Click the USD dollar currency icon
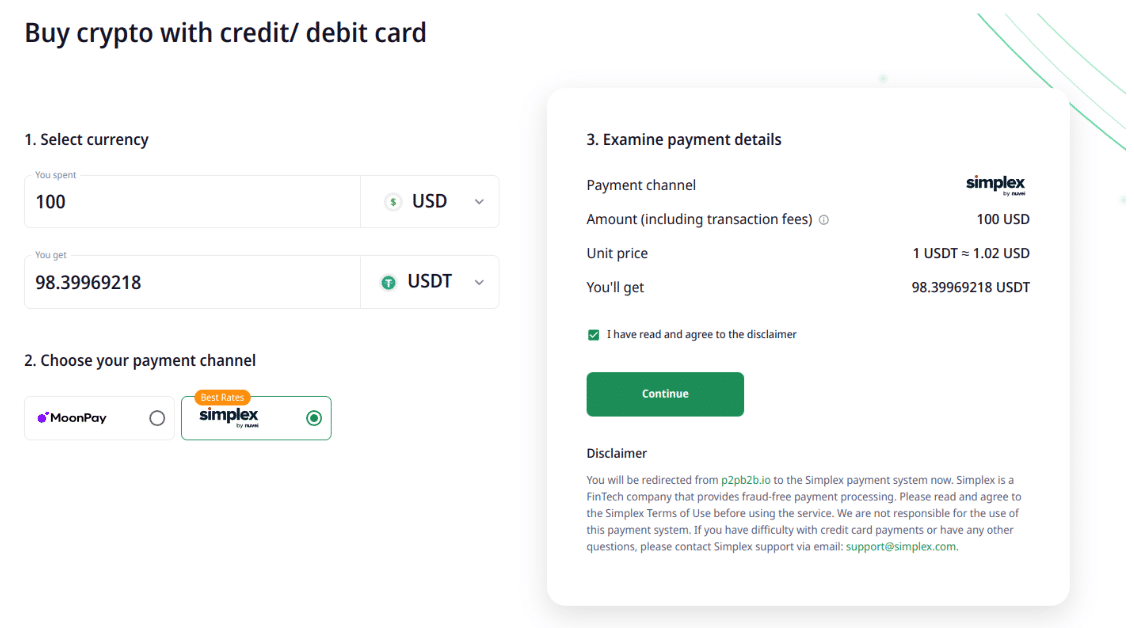1134x628 pixels. click(393, 202)
